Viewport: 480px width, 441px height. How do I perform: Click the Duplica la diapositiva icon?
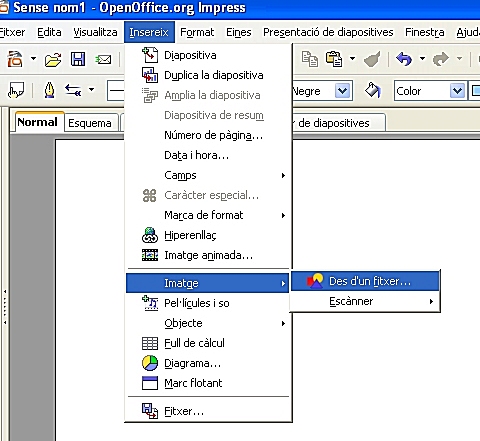150,75
